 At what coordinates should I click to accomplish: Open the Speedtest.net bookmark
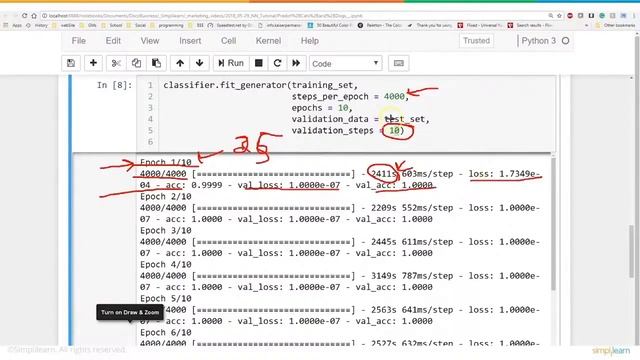point(231,25)
